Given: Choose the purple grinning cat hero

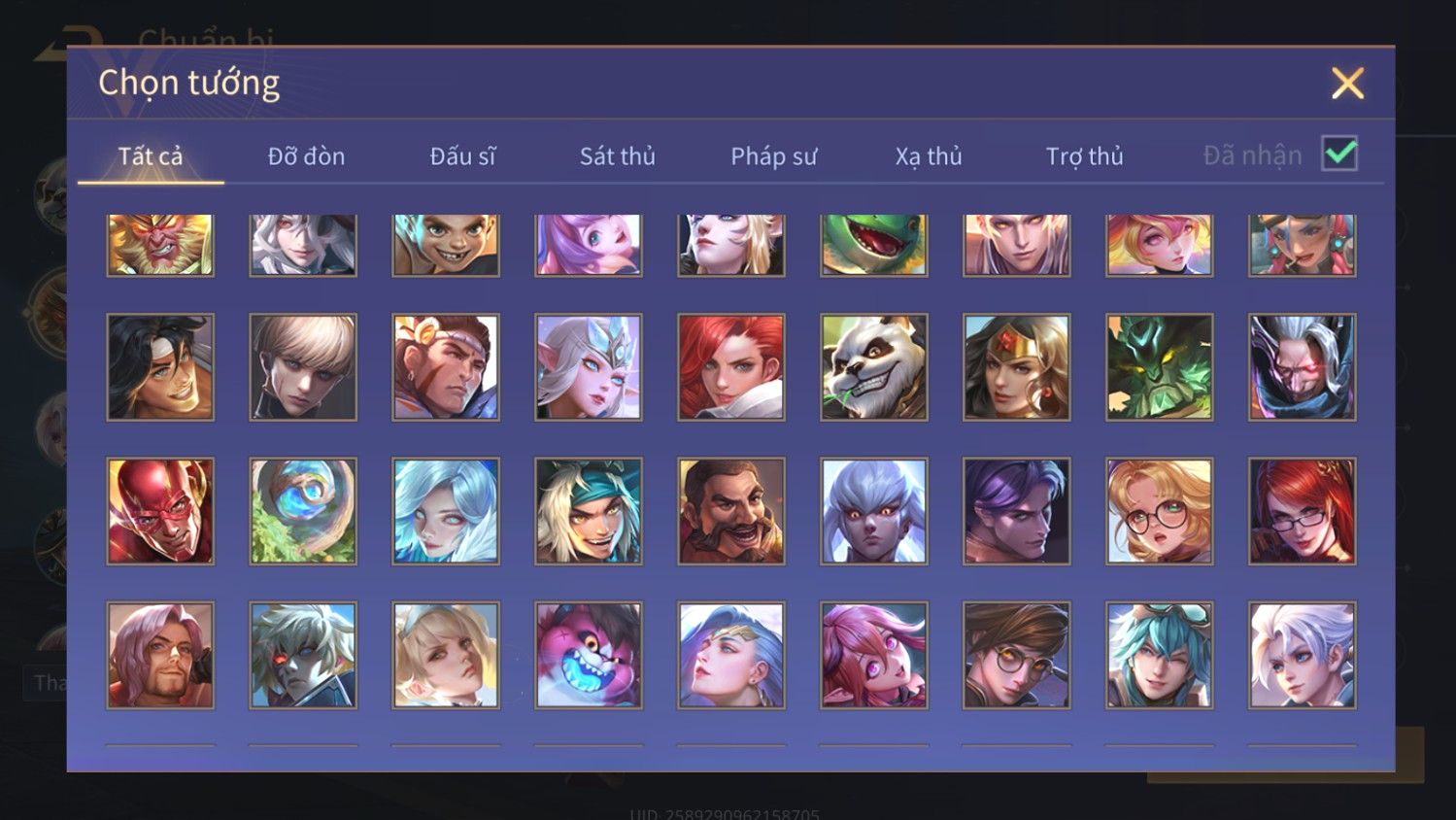Looking at the screenshot, I should pos(589,655).
